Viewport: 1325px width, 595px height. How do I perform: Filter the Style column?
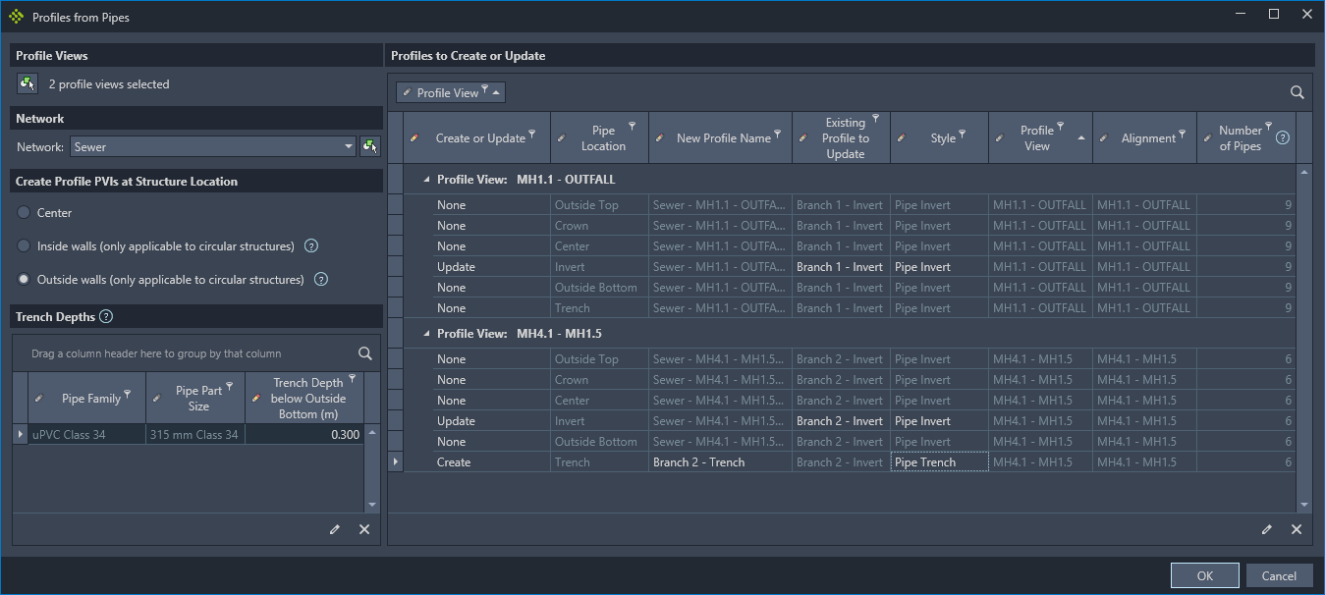pos(962,134)
